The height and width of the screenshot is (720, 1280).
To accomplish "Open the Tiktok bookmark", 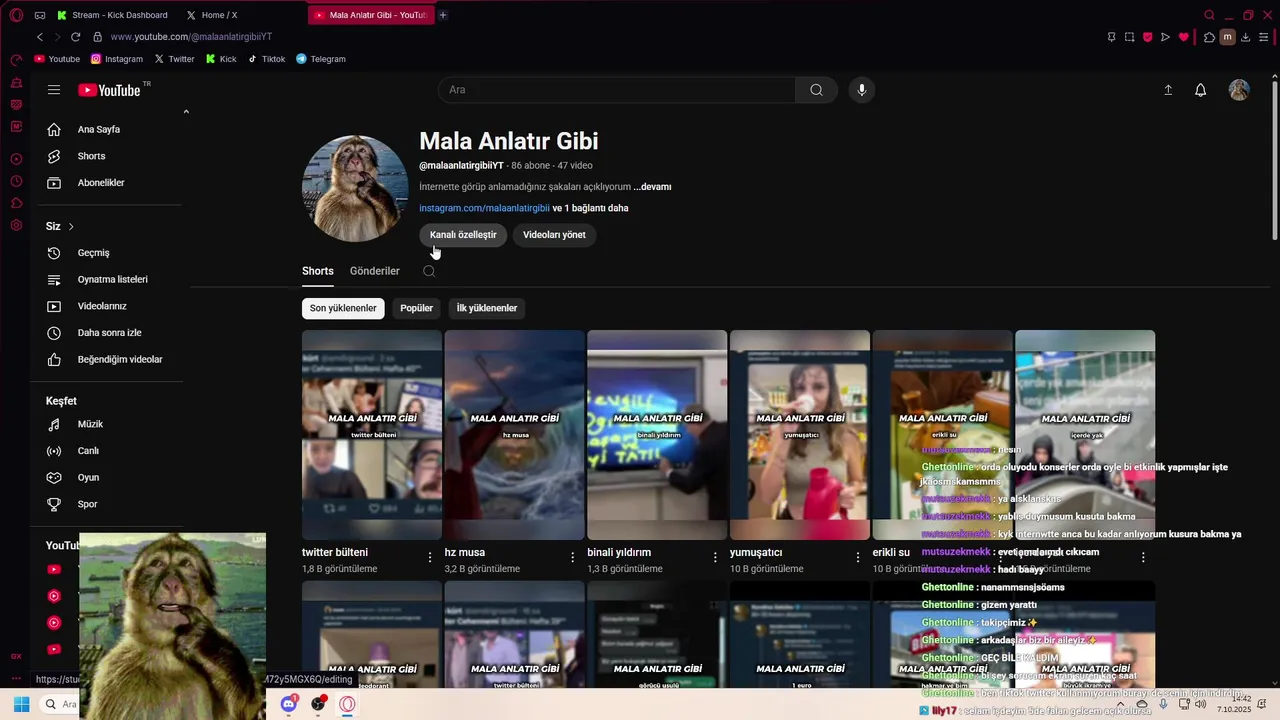I will (x=266, y=59).
